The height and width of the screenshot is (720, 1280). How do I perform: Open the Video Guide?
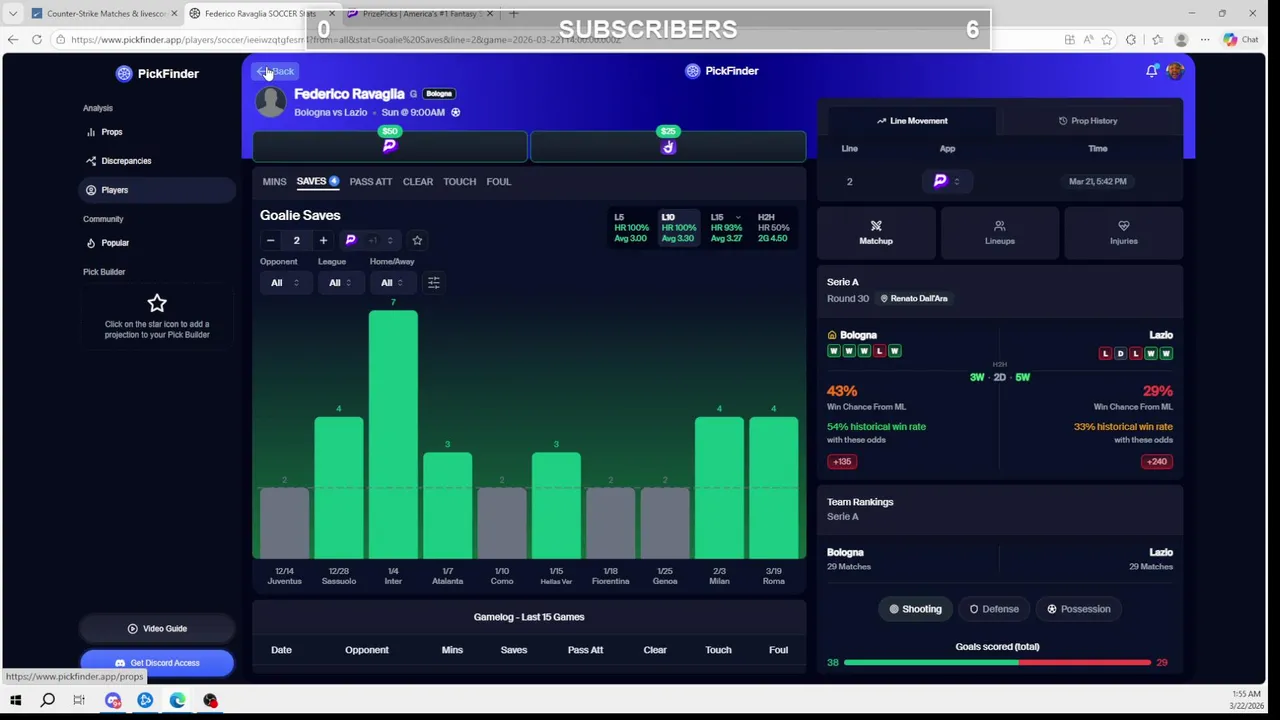click(157, 629)
